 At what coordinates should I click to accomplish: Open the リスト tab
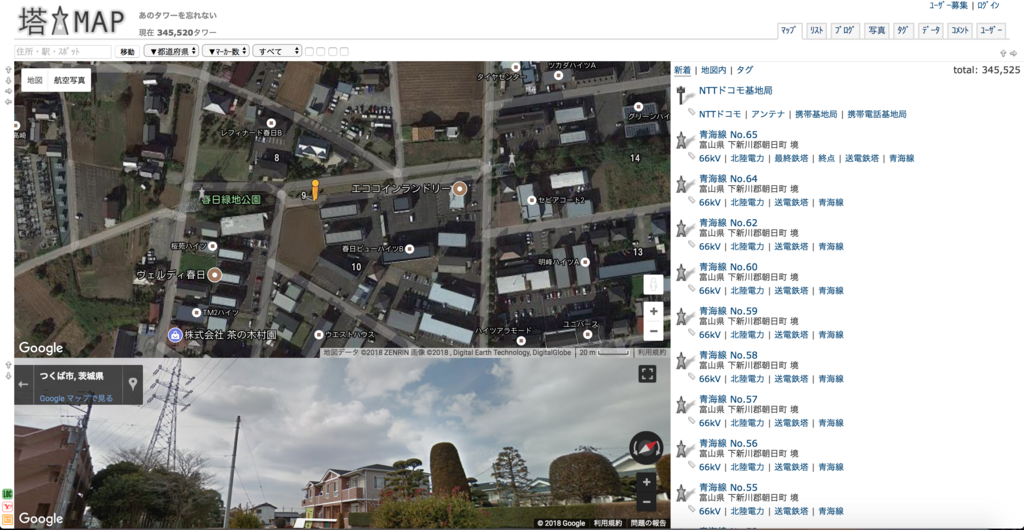[x=817, y=30]
